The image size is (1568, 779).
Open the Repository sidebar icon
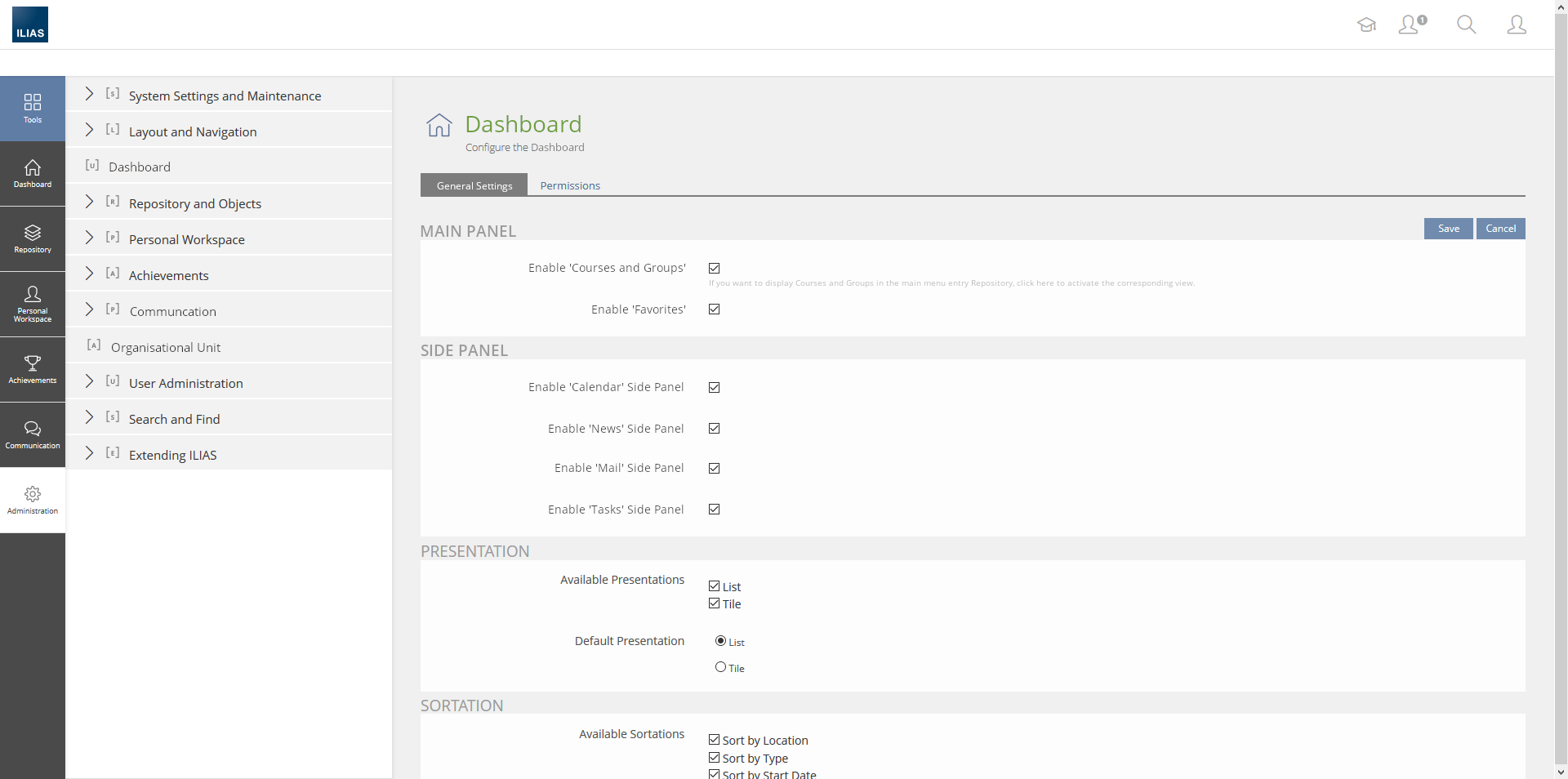(x=33, y=238)
